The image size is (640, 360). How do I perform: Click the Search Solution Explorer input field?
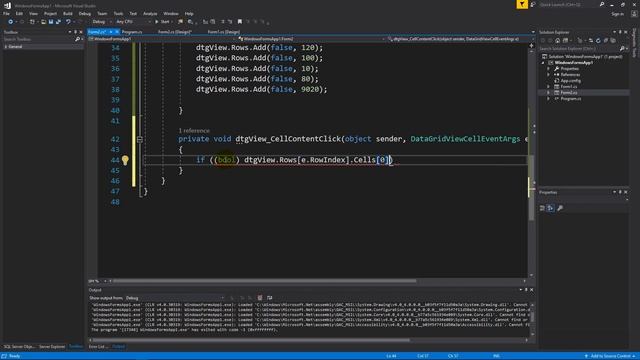579,49
